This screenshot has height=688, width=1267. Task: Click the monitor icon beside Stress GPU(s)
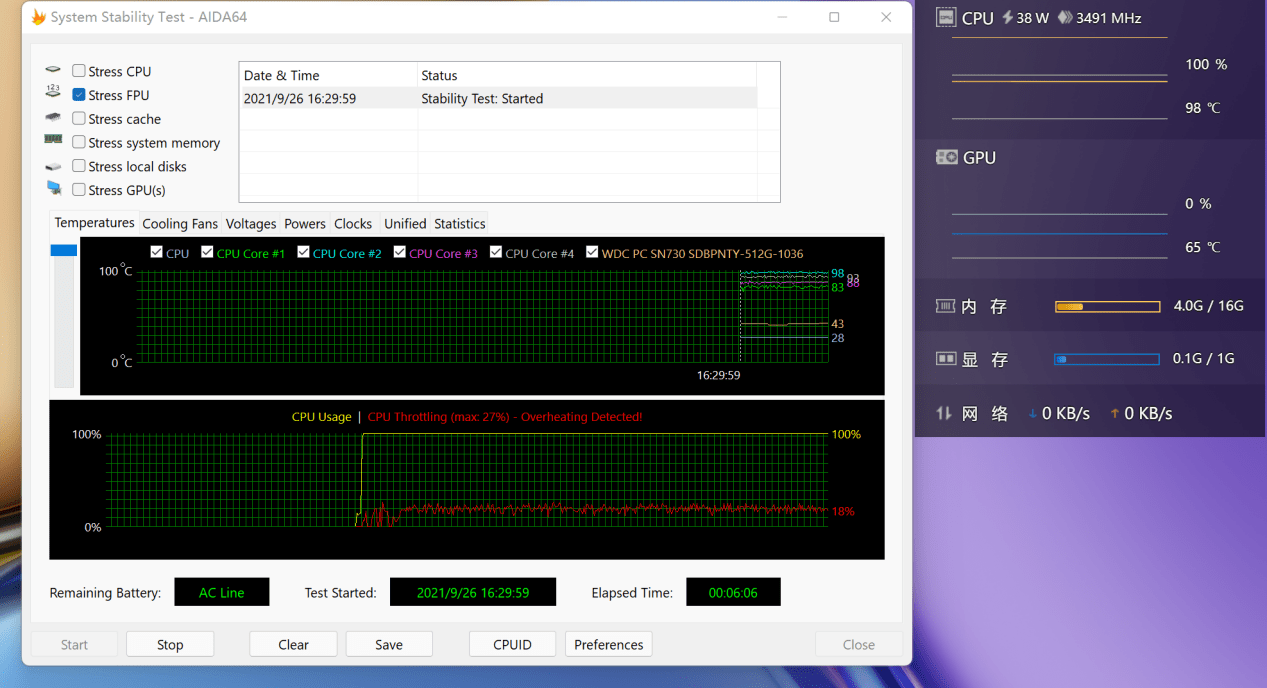pyautogui.click(x=53, y=189)
